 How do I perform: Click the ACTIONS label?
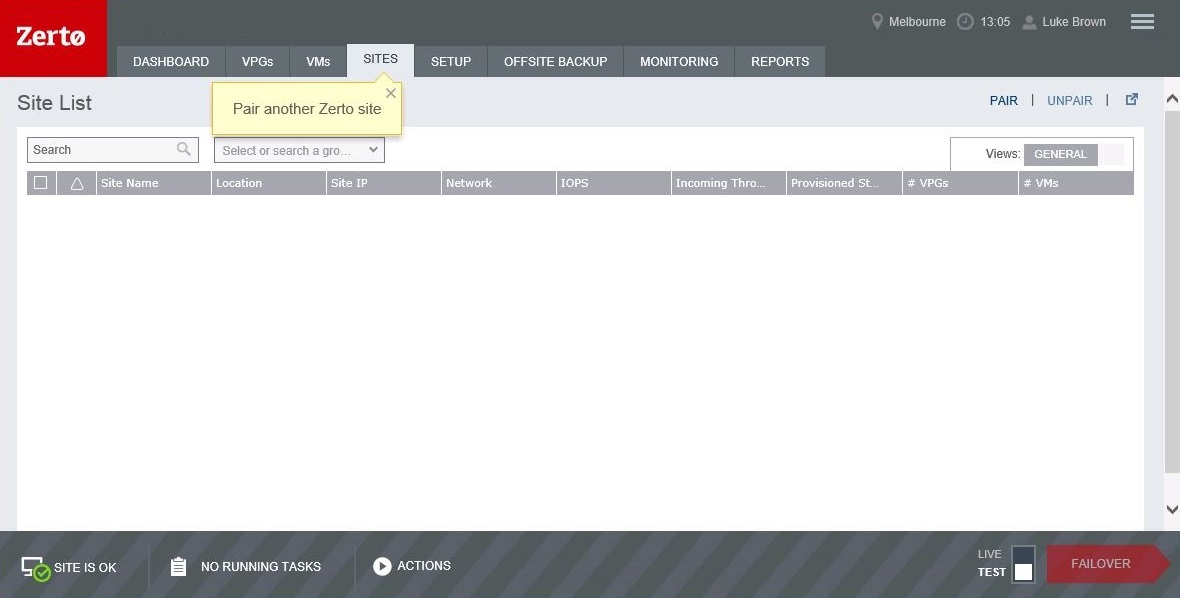[x=424, y=566]
